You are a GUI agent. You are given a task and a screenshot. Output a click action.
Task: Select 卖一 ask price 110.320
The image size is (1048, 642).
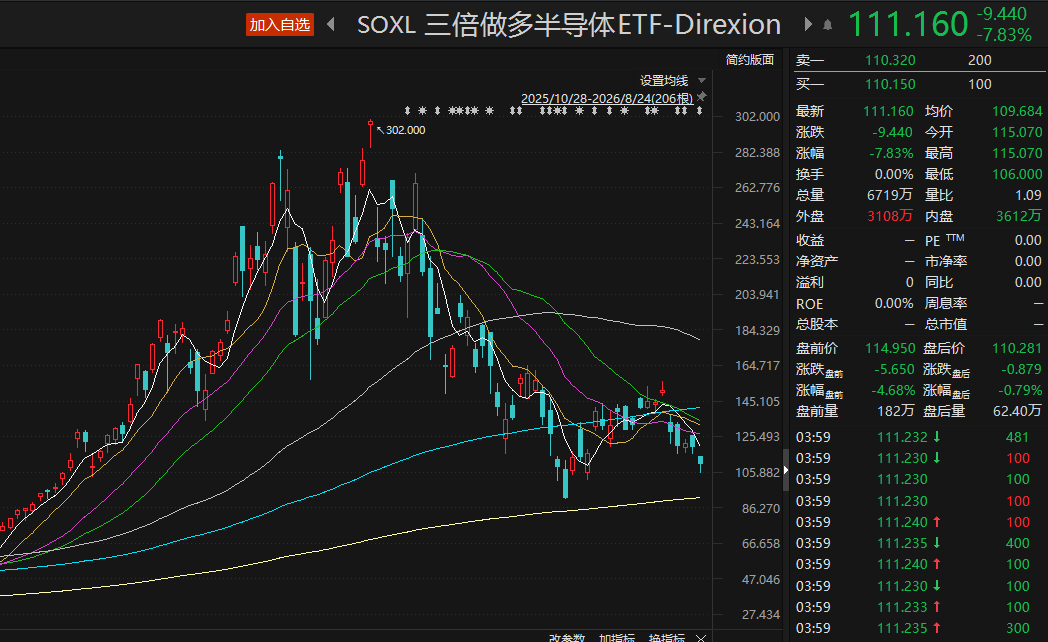click(x=890, y=59)
